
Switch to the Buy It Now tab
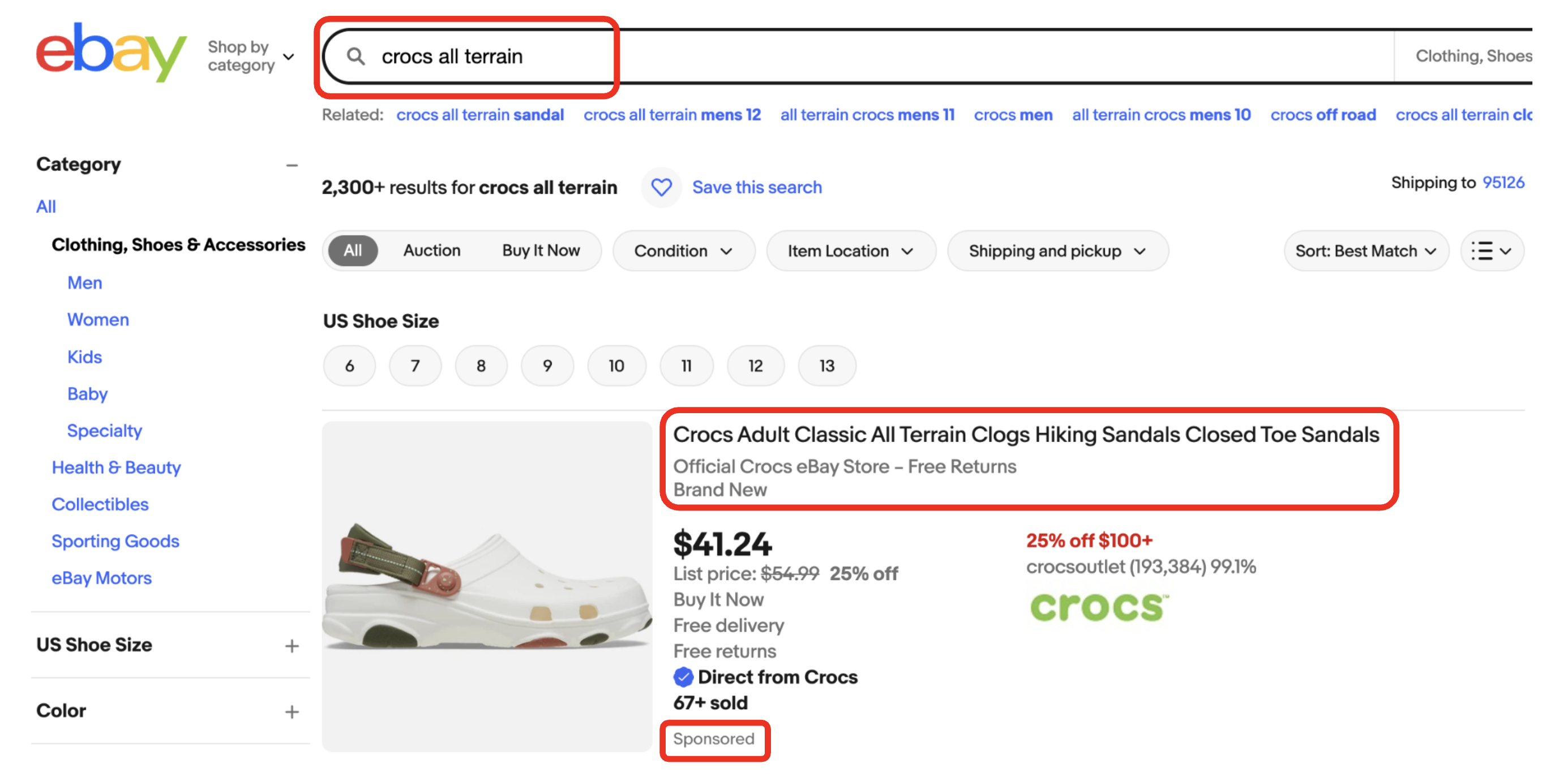[x=541, y=251]
